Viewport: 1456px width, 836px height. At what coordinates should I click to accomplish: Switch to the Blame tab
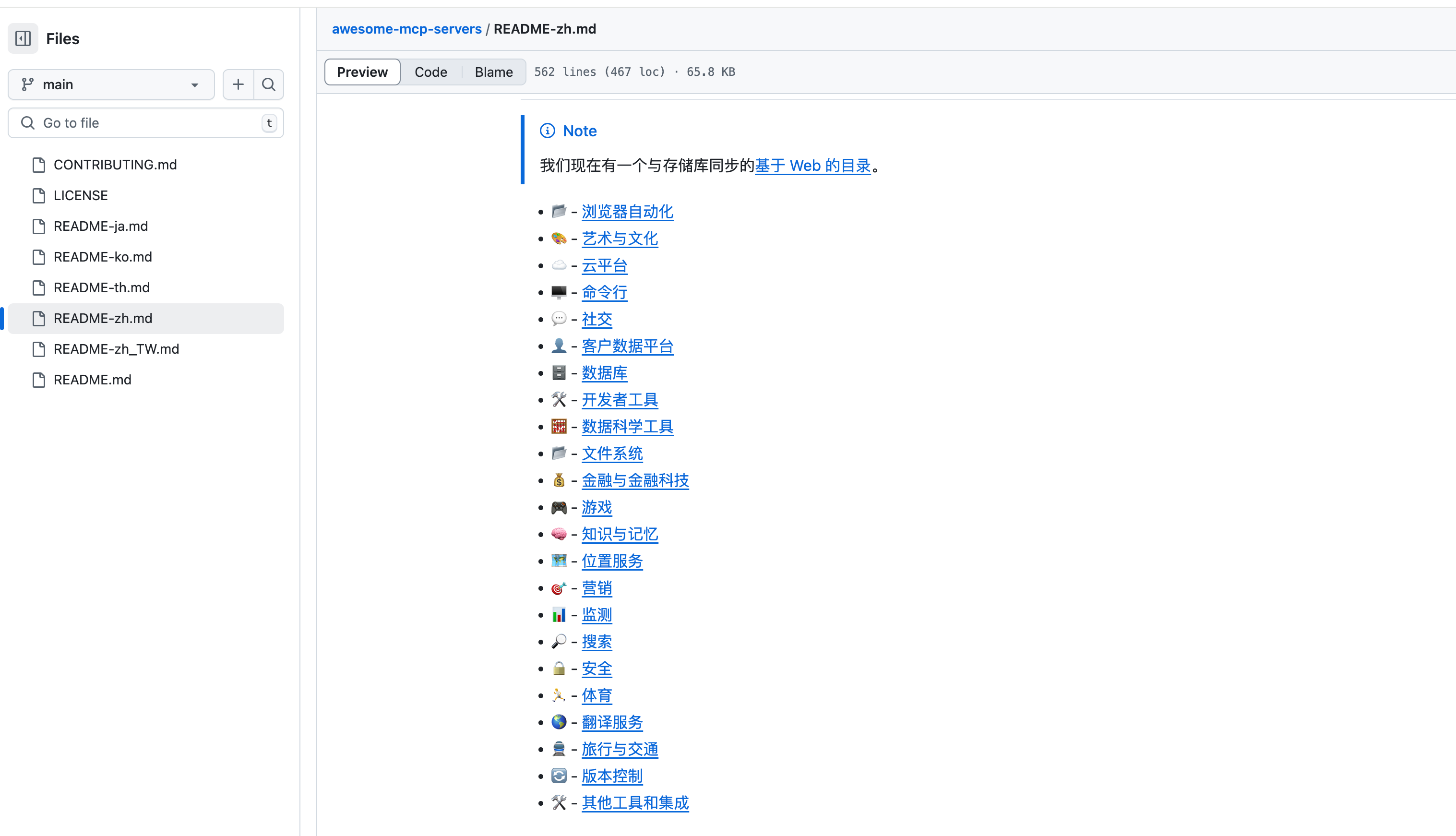tap(493, 72)
